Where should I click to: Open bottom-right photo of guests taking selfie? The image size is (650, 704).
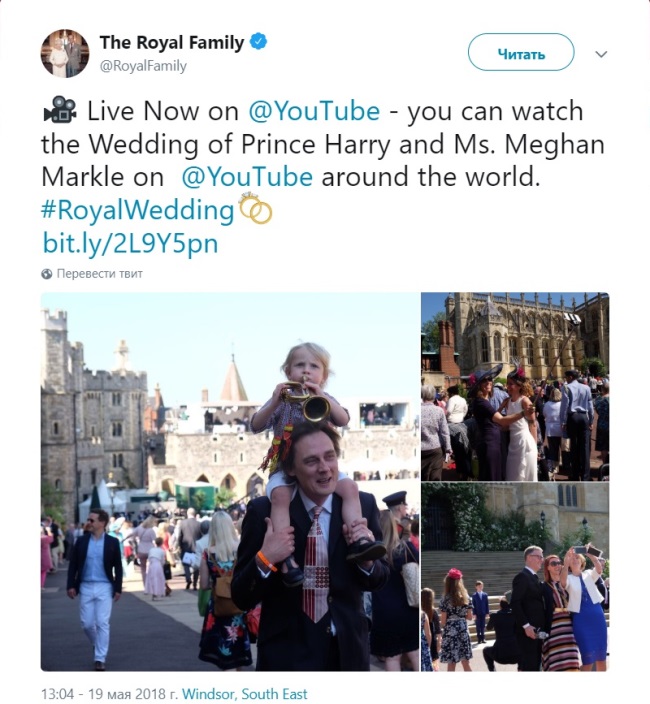(x=514, y=576)
